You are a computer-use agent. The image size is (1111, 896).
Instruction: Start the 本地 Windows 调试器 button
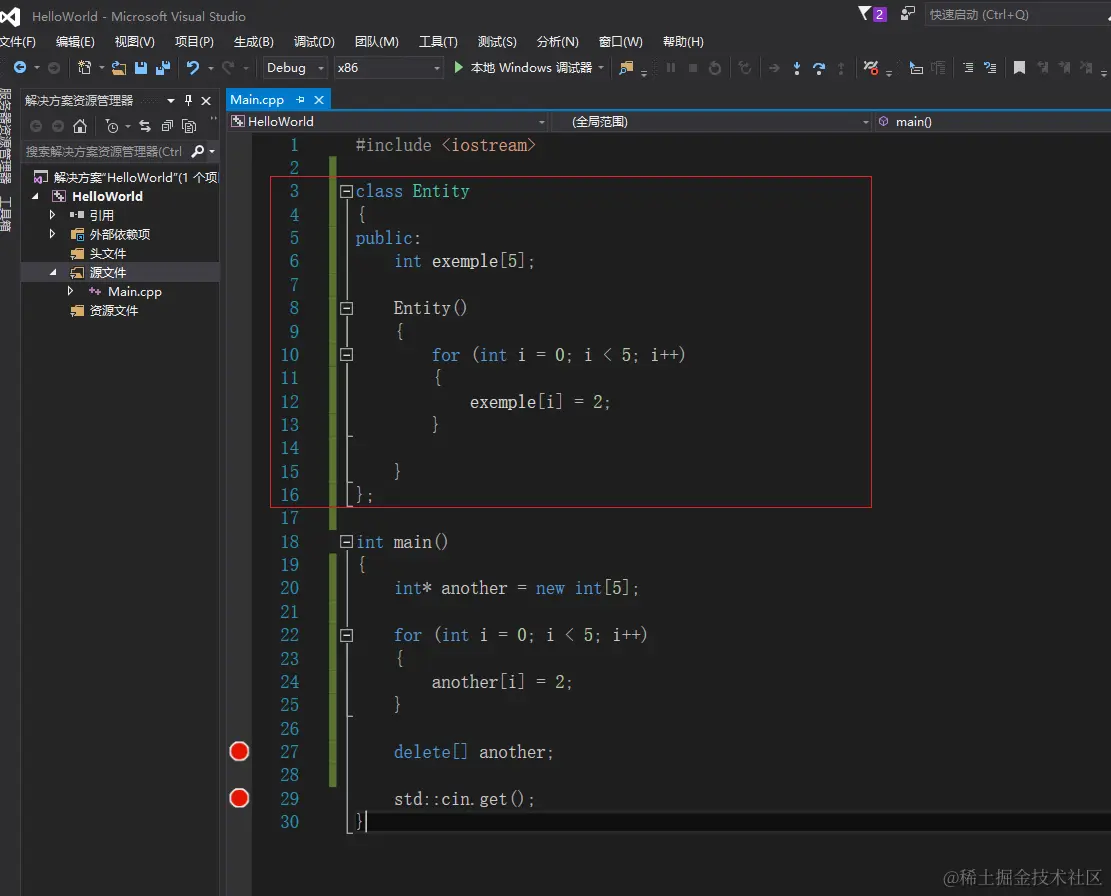[523, 68]
